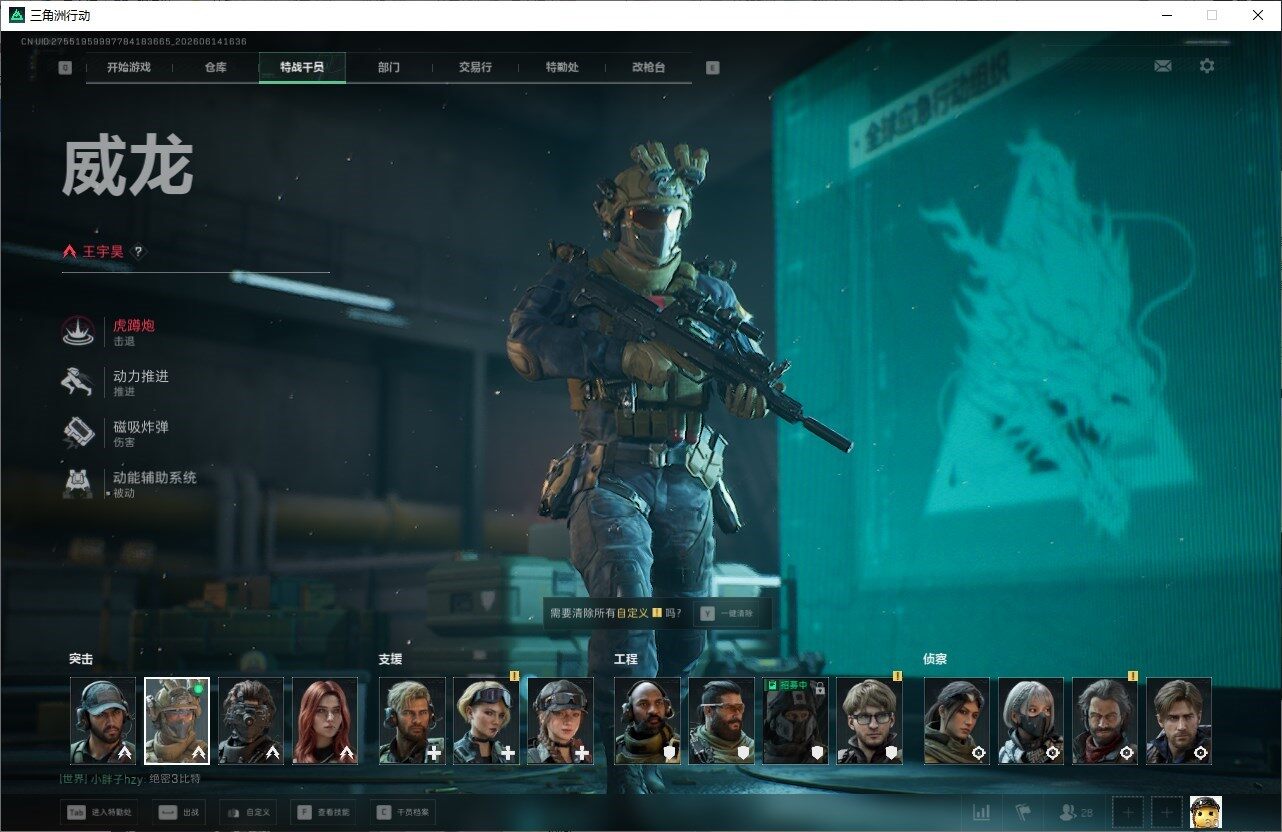Select the 工程 bearded operator with orange glasses
The height and width of the screenshot is (832, 1282).
[721, 721]
